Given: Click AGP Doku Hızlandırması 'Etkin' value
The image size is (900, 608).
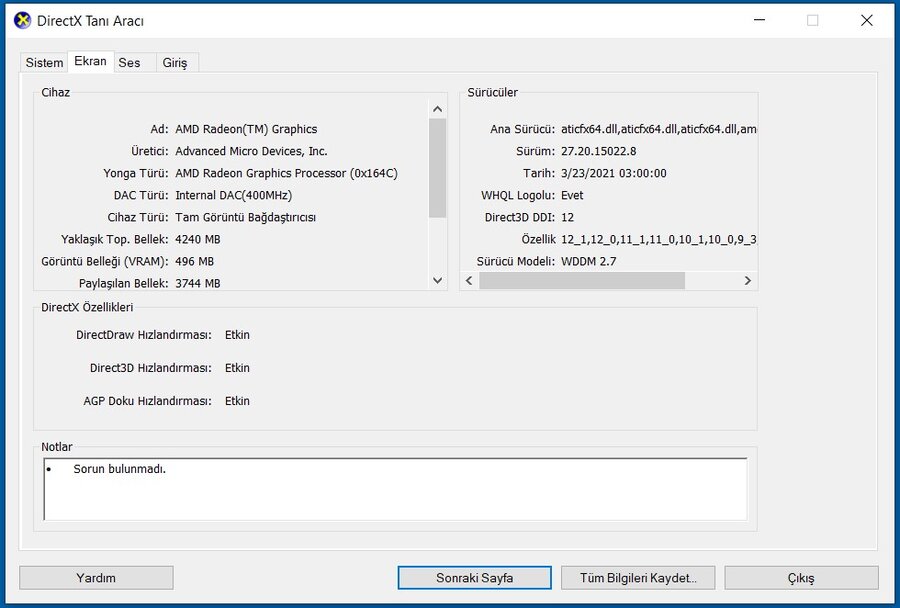Looking at the screenshot, I should pyautogui.click(x=237, y=401).
